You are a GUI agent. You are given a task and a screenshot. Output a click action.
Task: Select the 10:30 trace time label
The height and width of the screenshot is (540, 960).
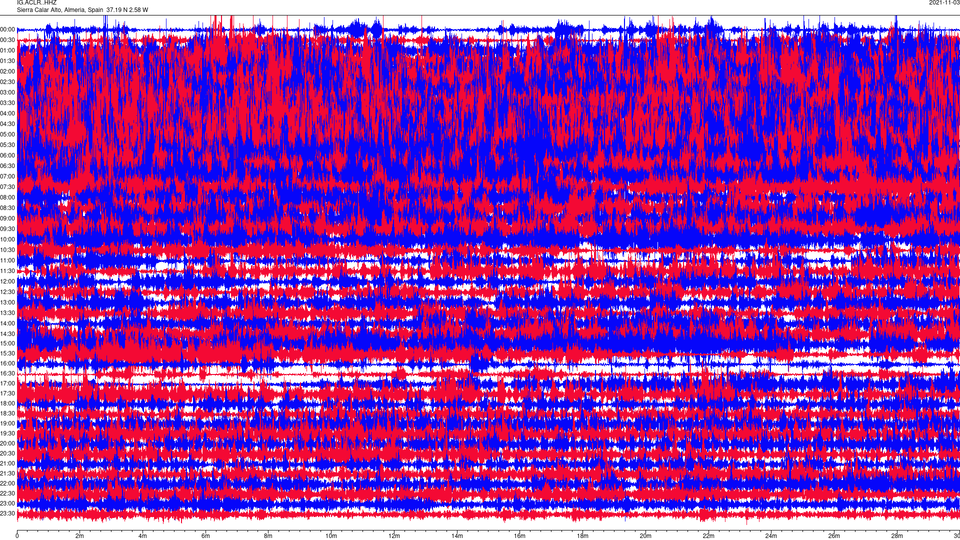pos(7,250)
